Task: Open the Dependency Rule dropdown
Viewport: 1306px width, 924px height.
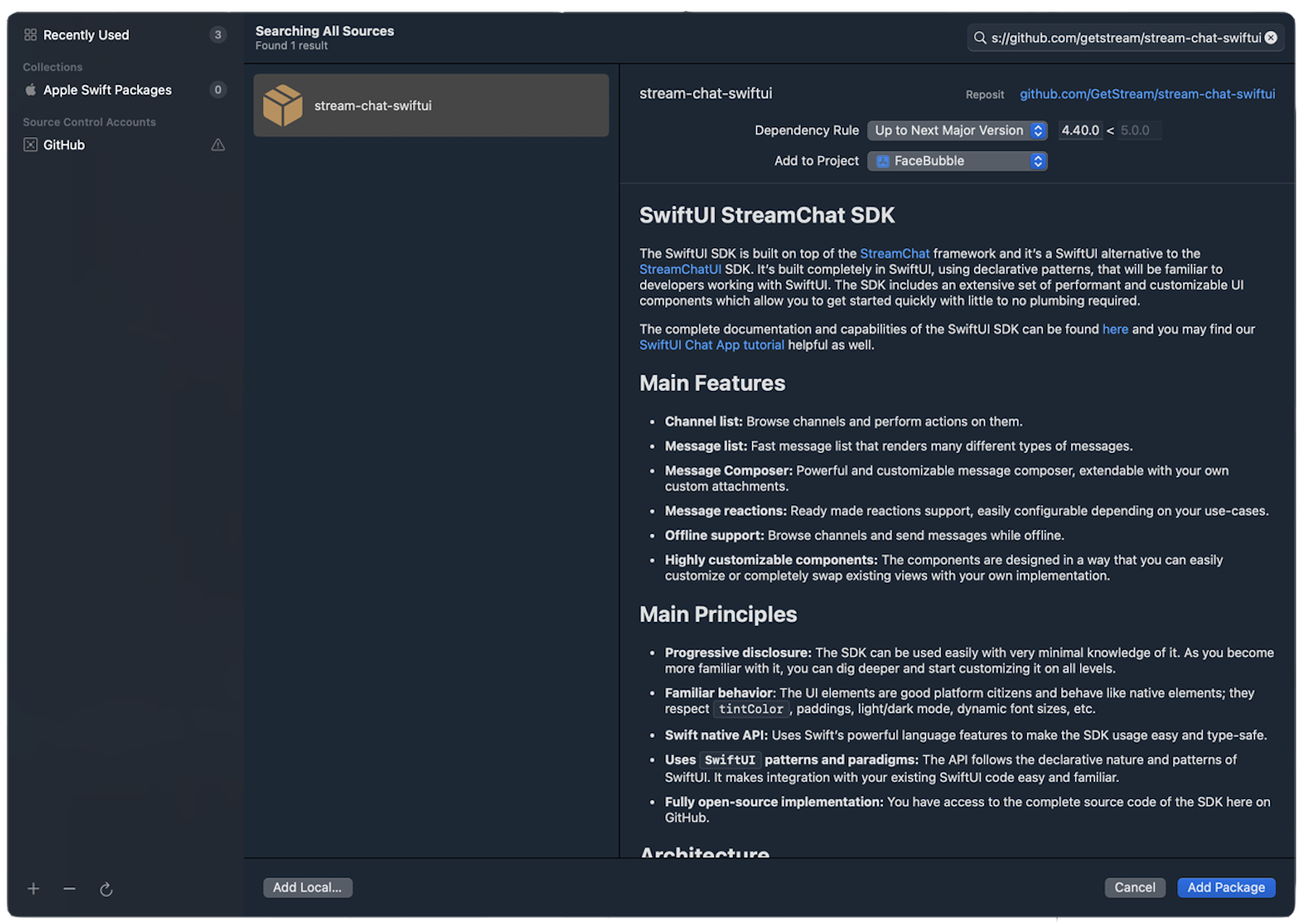Action: 957,131
